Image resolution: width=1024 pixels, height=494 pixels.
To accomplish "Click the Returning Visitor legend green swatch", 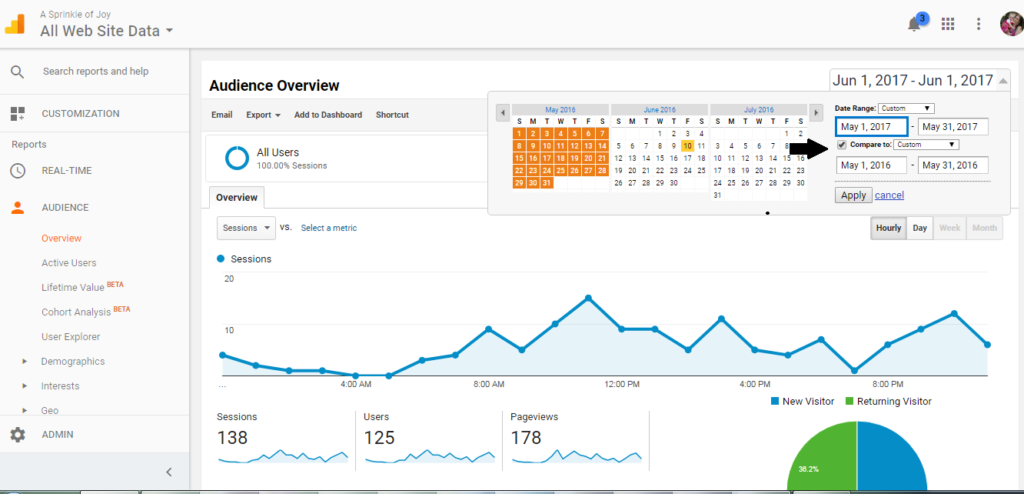I will click(x=850, y=401).
